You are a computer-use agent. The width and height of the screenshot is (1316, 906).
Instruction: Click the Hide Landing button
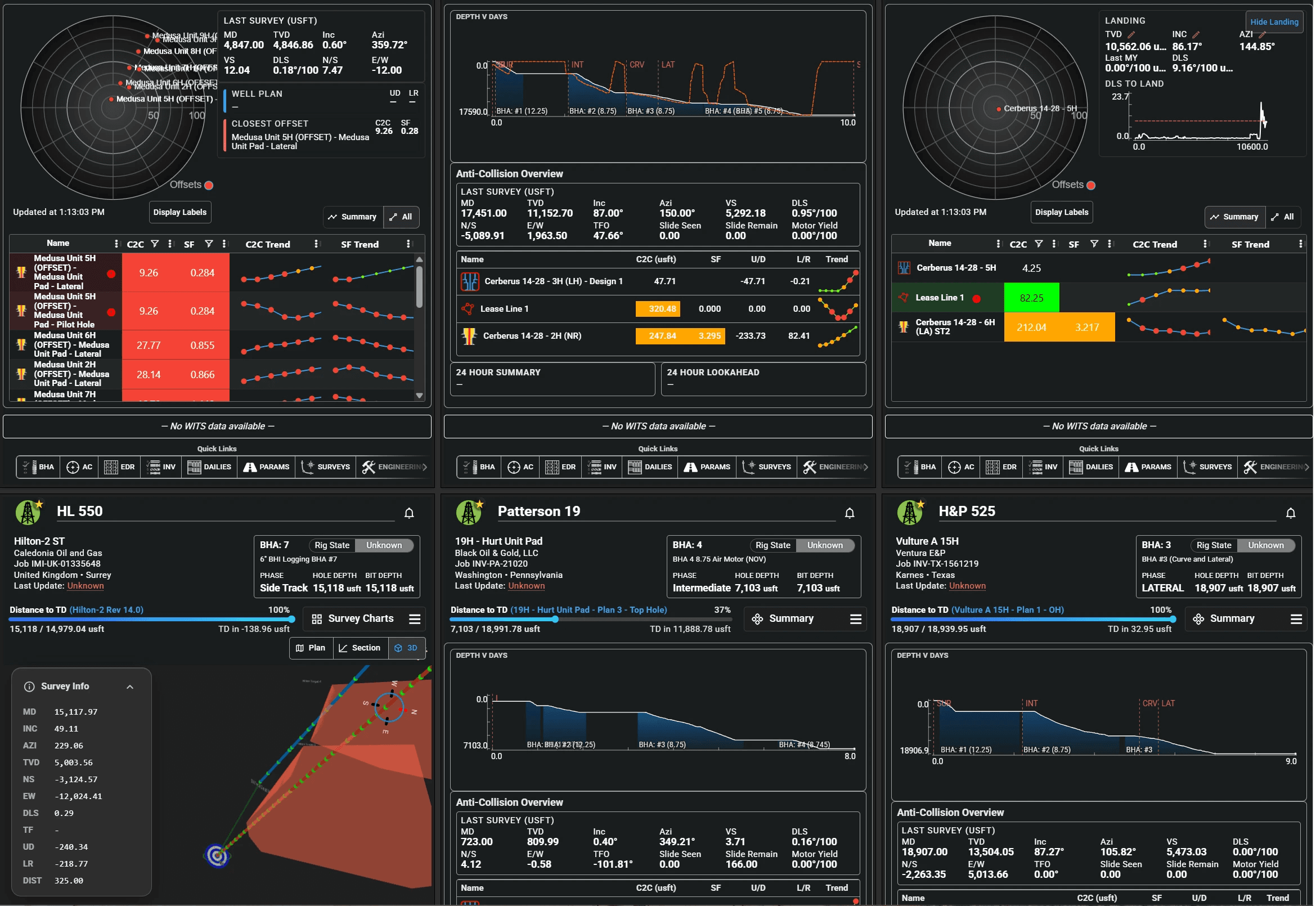click(x=1273, y=21)
